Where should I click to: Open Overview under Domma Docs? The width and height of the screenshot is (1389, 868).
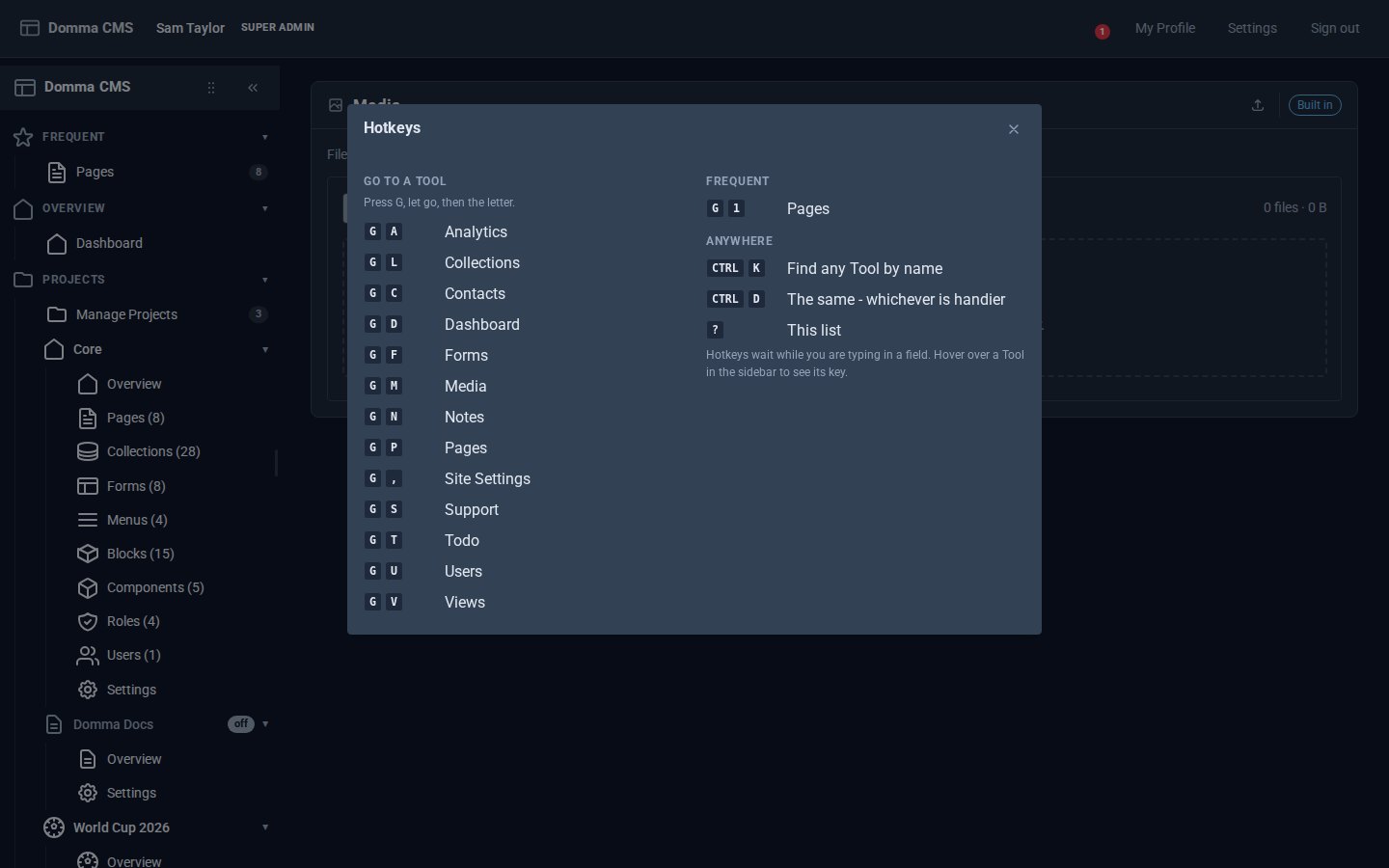point(134,759)
